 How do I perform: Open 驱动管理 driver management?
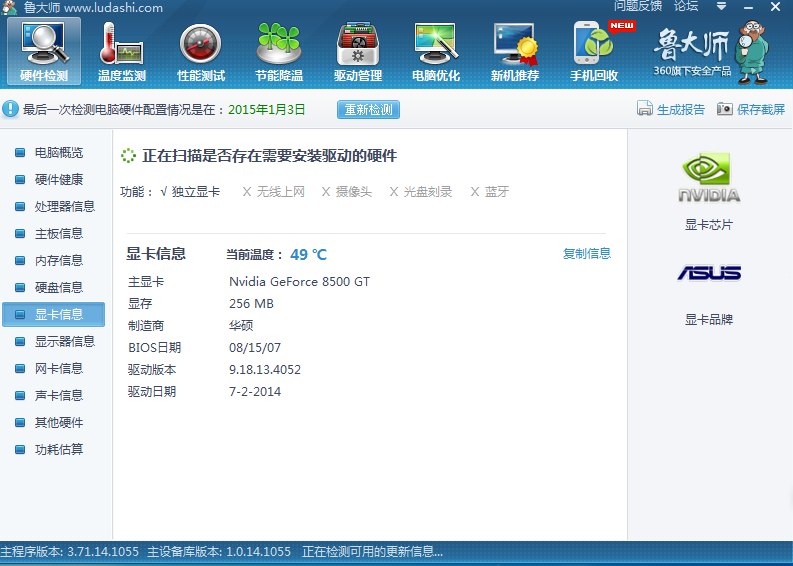358,52
